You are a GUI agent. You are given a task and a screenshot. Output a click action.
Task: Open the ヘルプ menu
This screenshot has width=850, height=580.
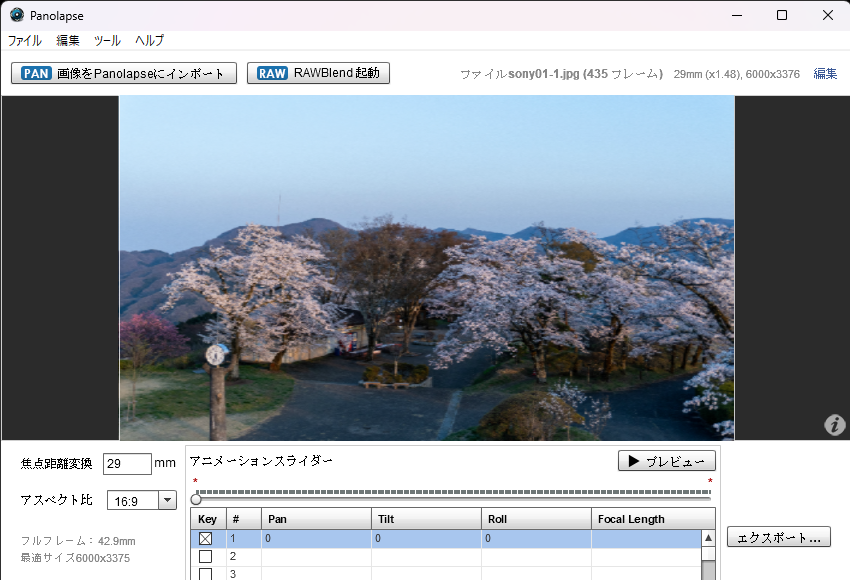[x=149, y=41]
